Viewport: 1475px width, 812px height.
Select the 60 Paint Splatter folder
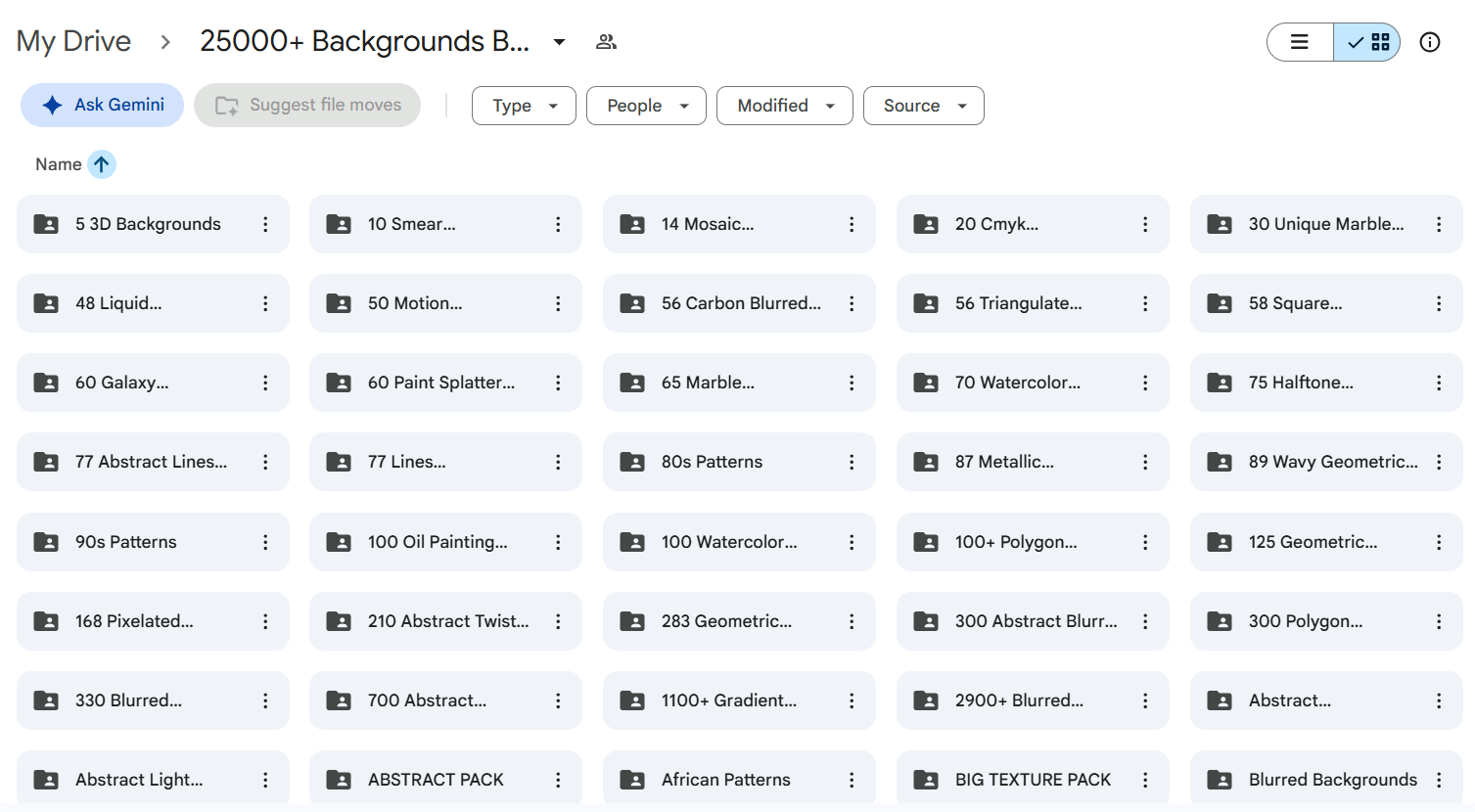point(445,383)
